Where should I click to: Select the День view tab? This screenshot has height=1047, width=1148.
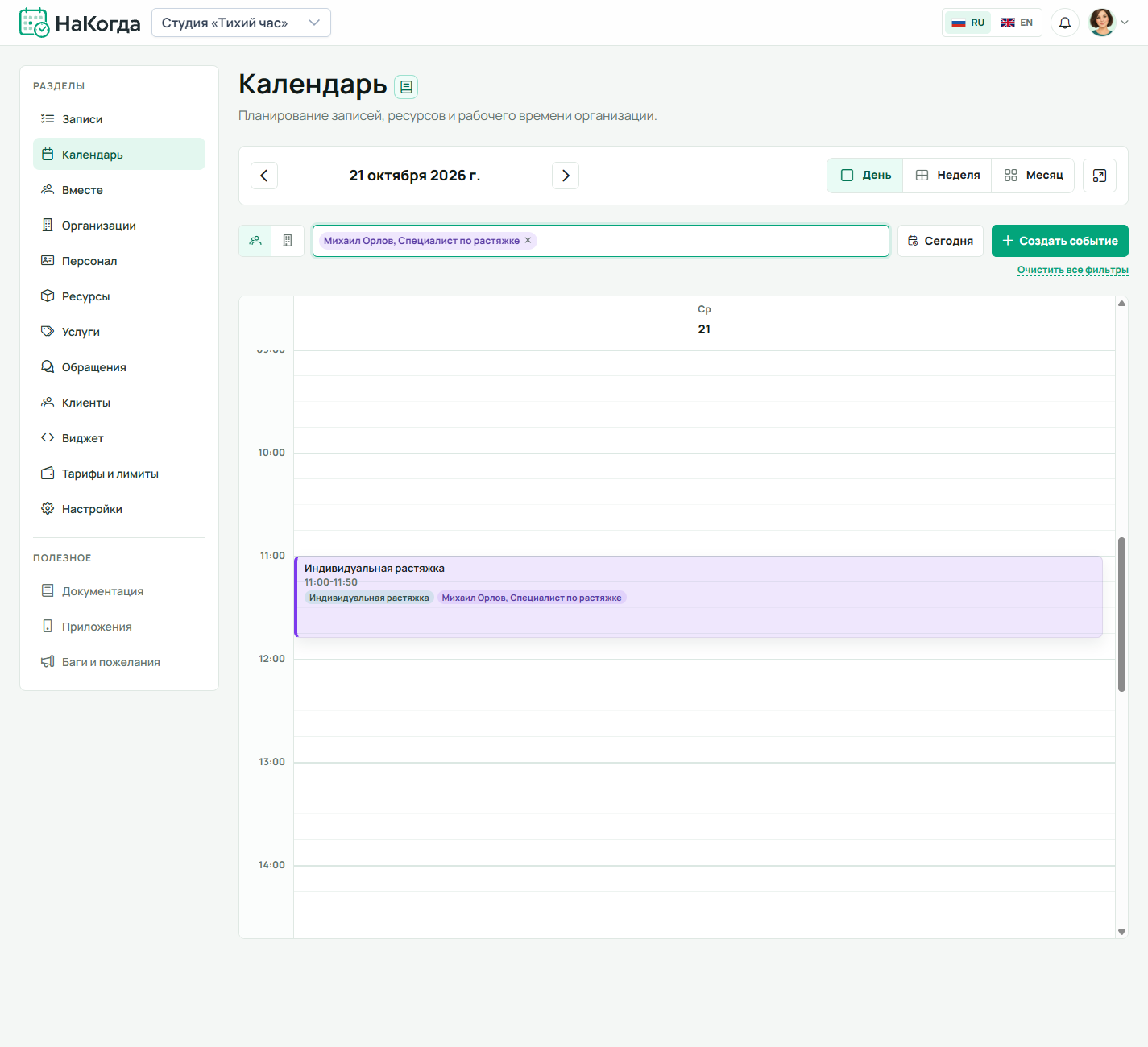click(x=865, y=175)
